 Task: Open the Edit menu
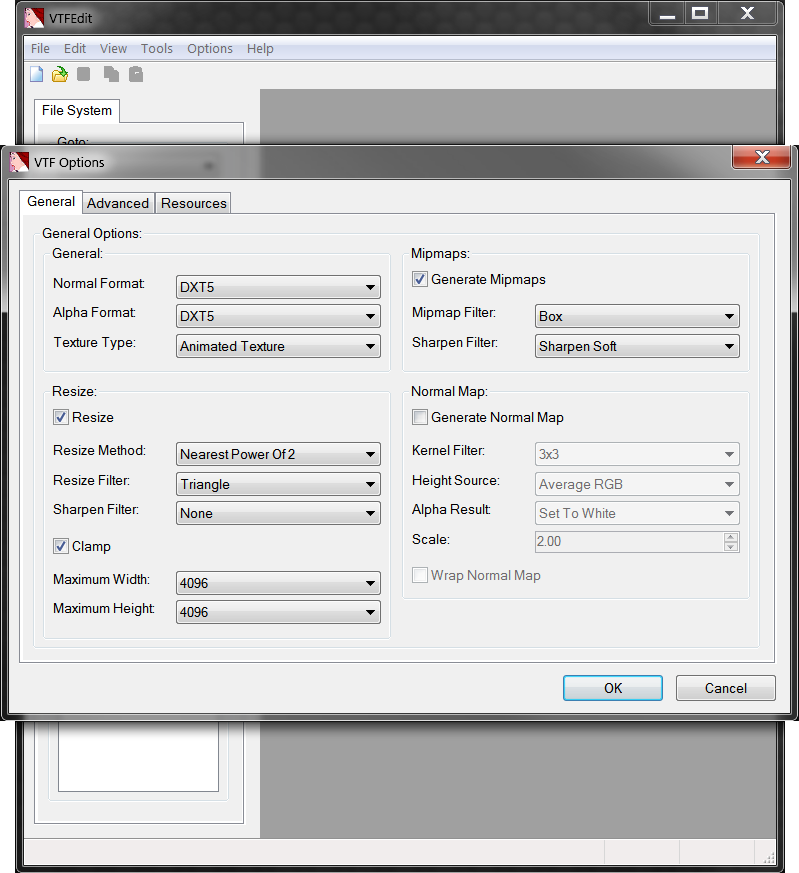[x=75, y=48]
